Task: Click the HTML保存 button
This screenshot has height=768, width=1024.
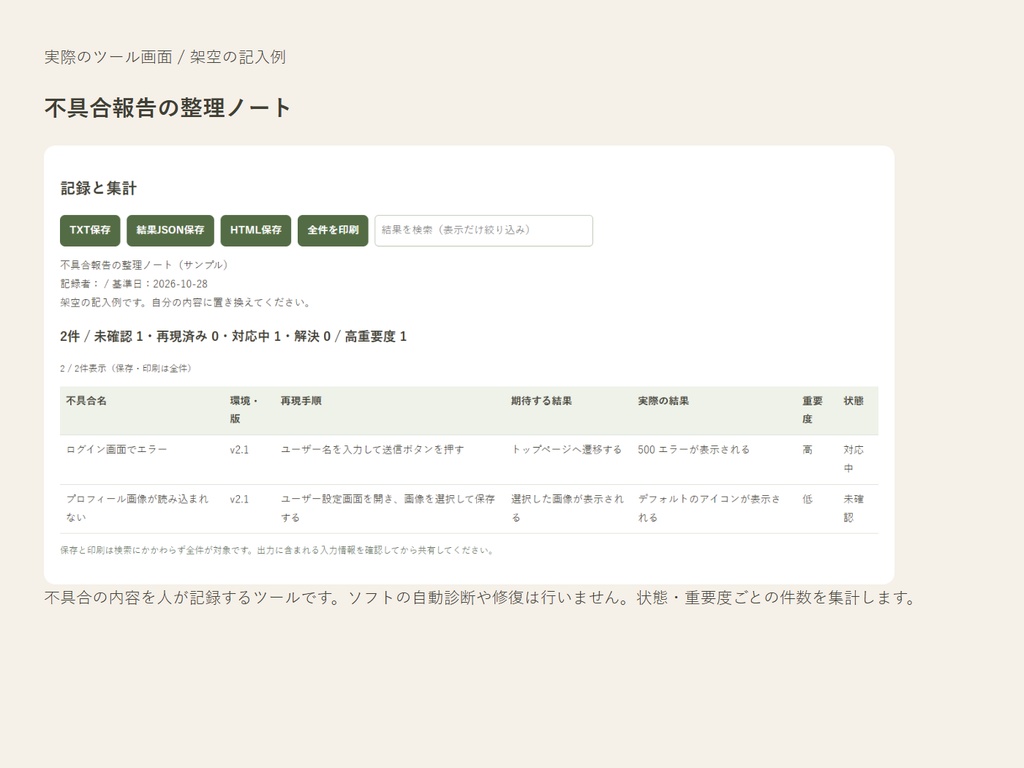Action: [x=256, y=231]
